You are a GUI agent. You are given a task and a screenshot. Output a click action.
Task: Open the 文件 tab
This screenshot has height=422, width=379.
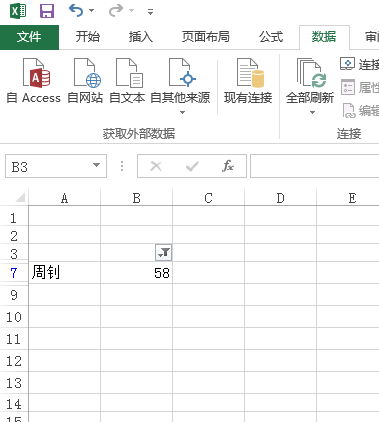(x=29, y=37)
